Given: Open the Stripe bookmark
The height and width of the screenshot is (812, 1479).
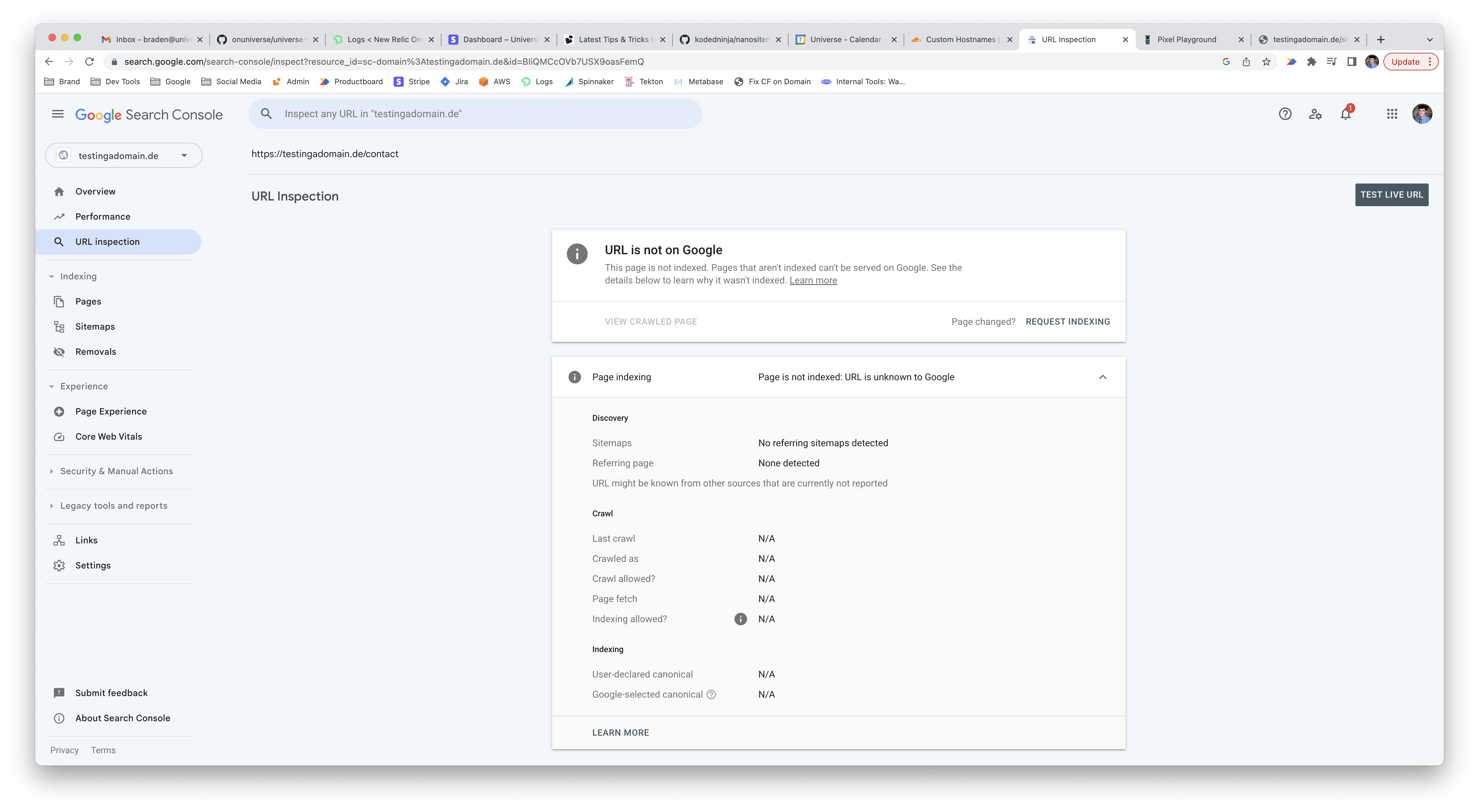Looking at the screenshot, I should click(x=412, y=82).
